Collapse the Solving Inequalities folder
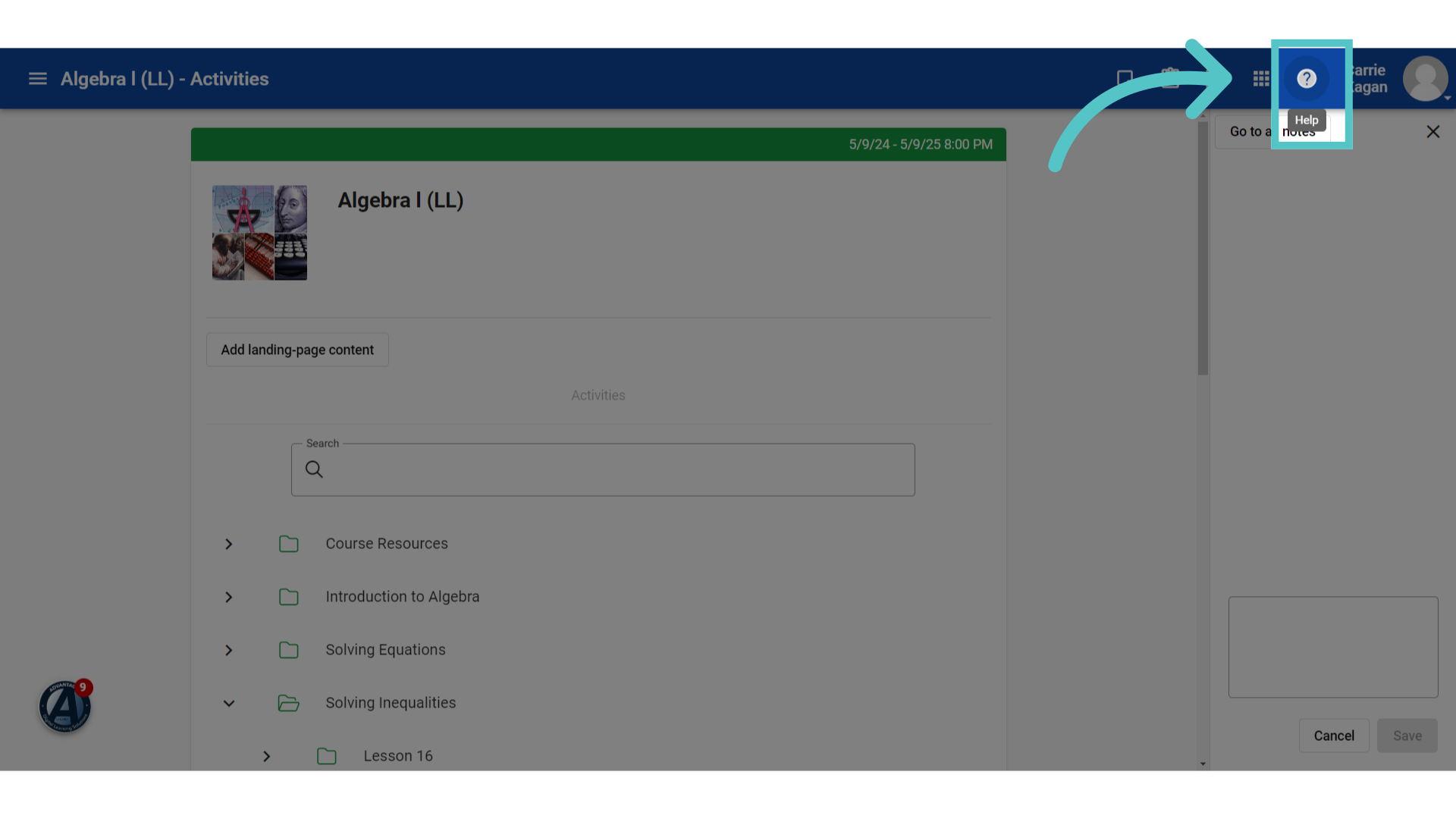The width and height of the screenshot is (1456, 819). coord(228,704)
